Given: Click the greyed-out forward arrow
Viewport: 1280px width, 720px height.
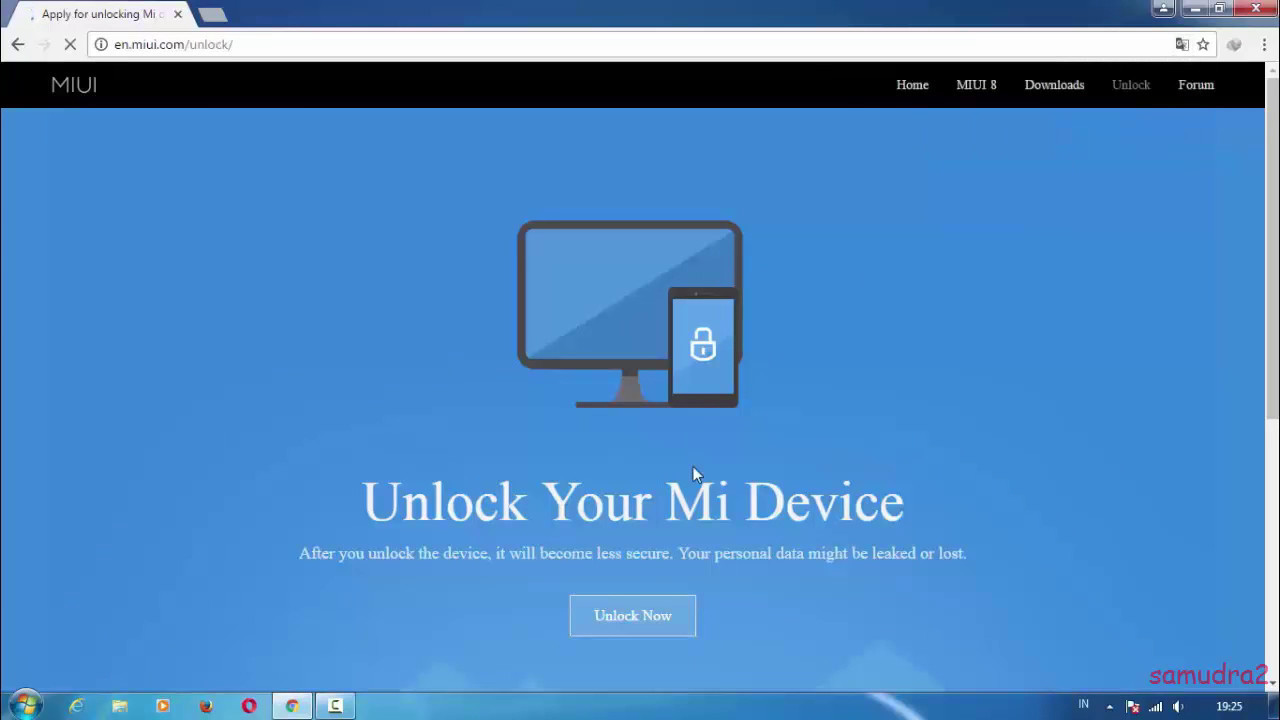Looking at the screenshot, I should point(44,44).
